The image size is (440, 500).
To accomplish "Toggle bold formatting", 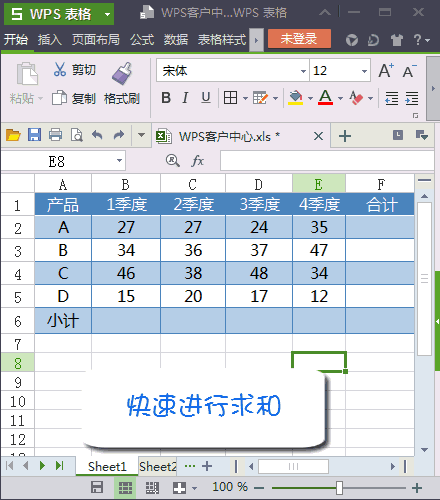I will [166, 98].
